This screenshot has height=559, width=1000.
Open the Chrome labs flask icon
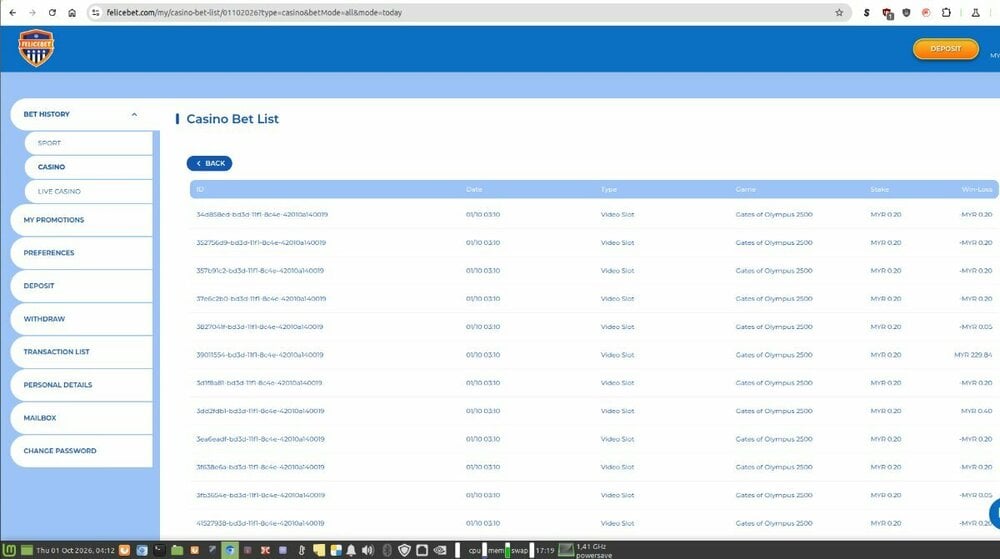975,13
